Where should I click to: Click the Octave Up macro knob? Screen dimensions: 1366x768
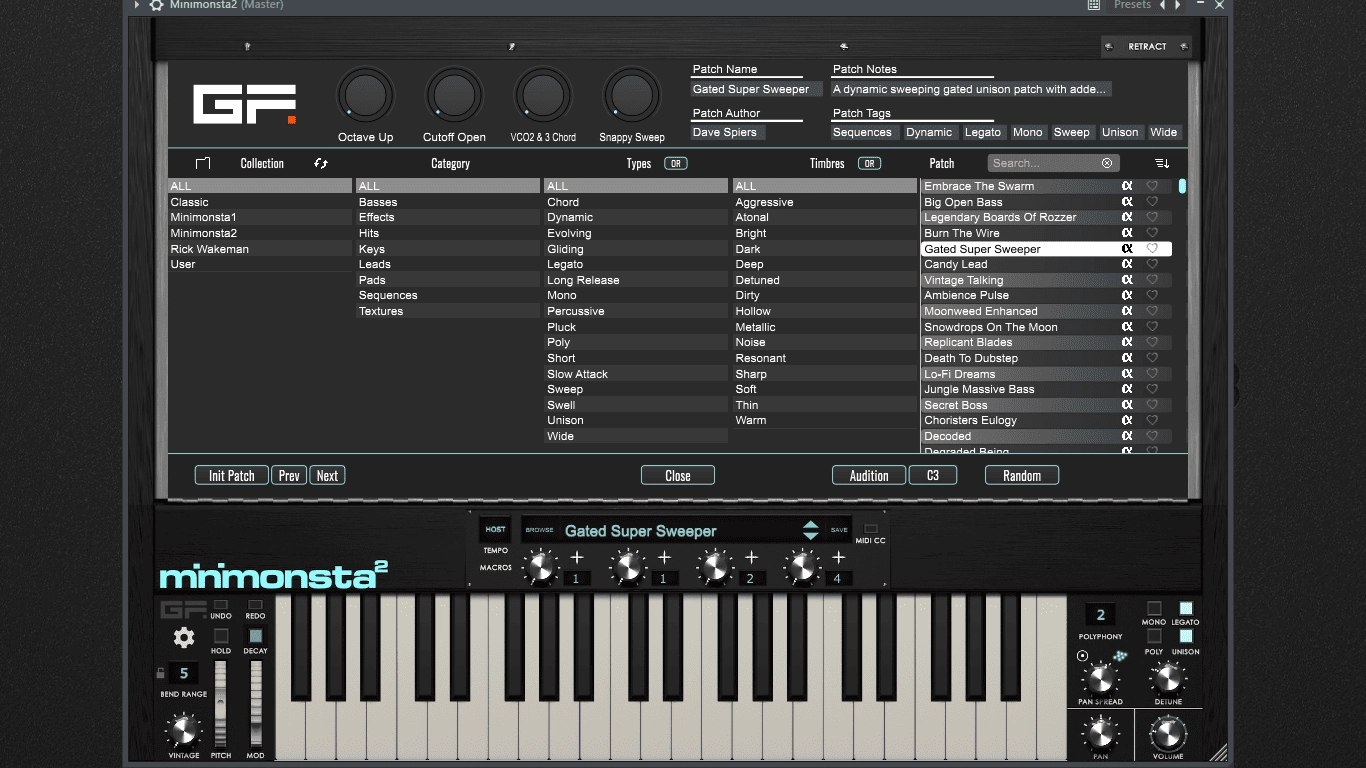pos(365,96)
